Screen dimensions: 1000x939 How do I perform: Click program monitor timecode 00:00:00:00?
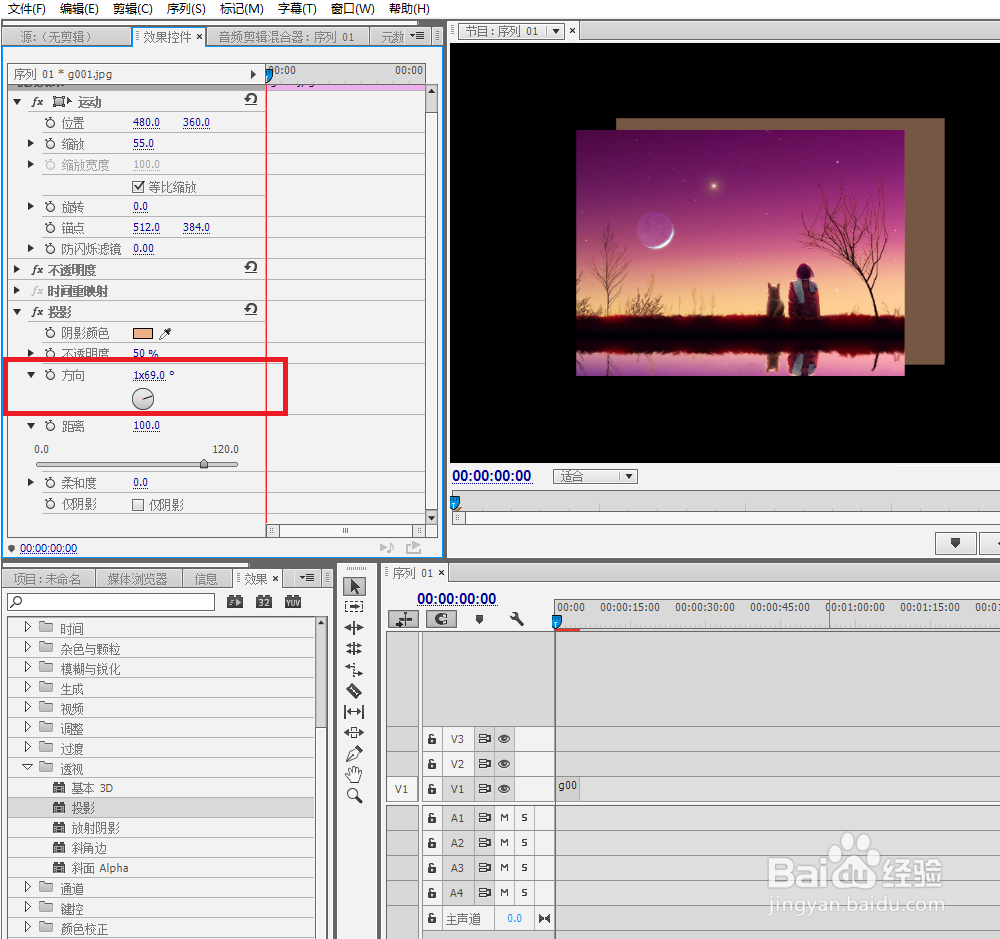pyautogui.click(x=492, y=476)
